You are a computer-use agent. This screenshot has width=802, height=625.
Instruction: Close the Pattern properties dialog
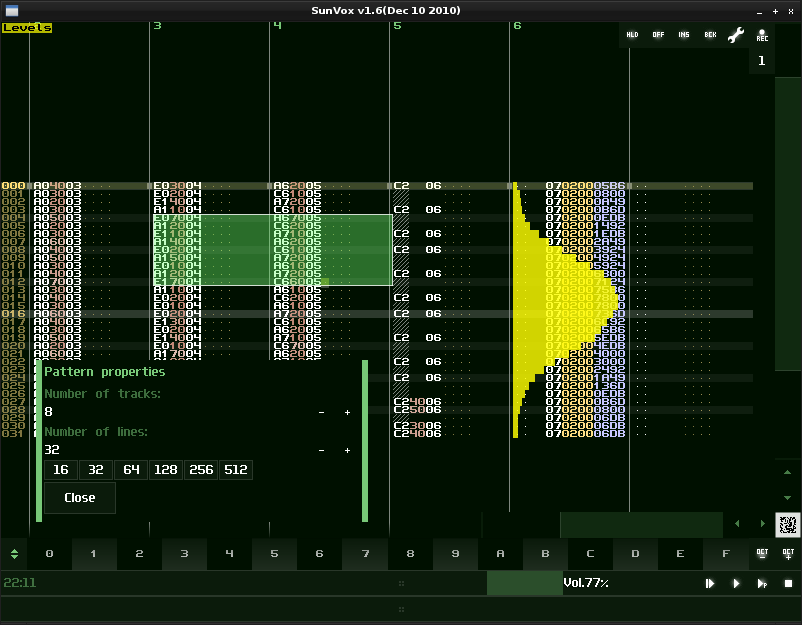pos(80,498)
